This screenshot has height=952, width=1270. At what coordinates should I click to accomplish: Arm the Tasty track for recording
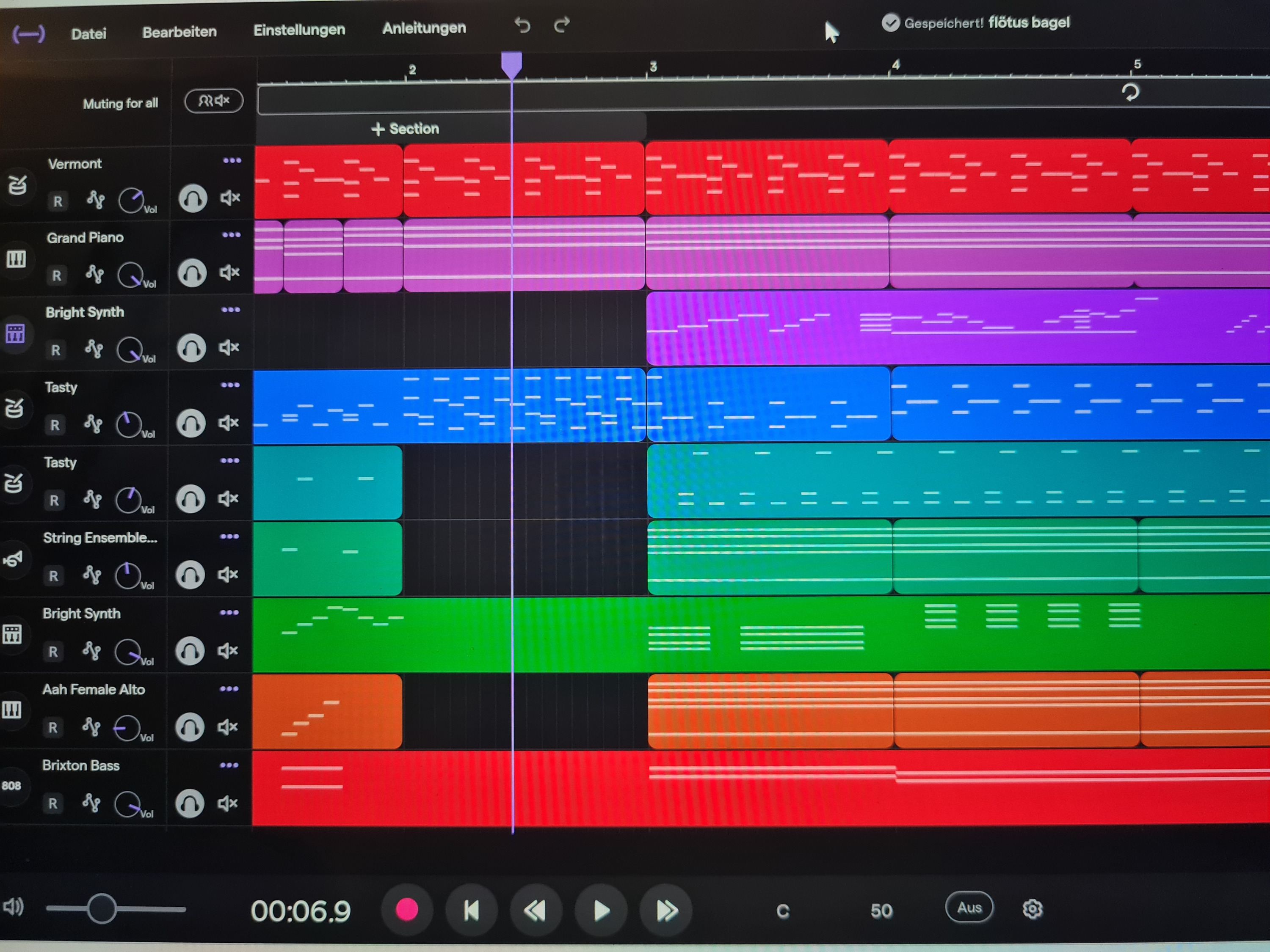[56, 425]
